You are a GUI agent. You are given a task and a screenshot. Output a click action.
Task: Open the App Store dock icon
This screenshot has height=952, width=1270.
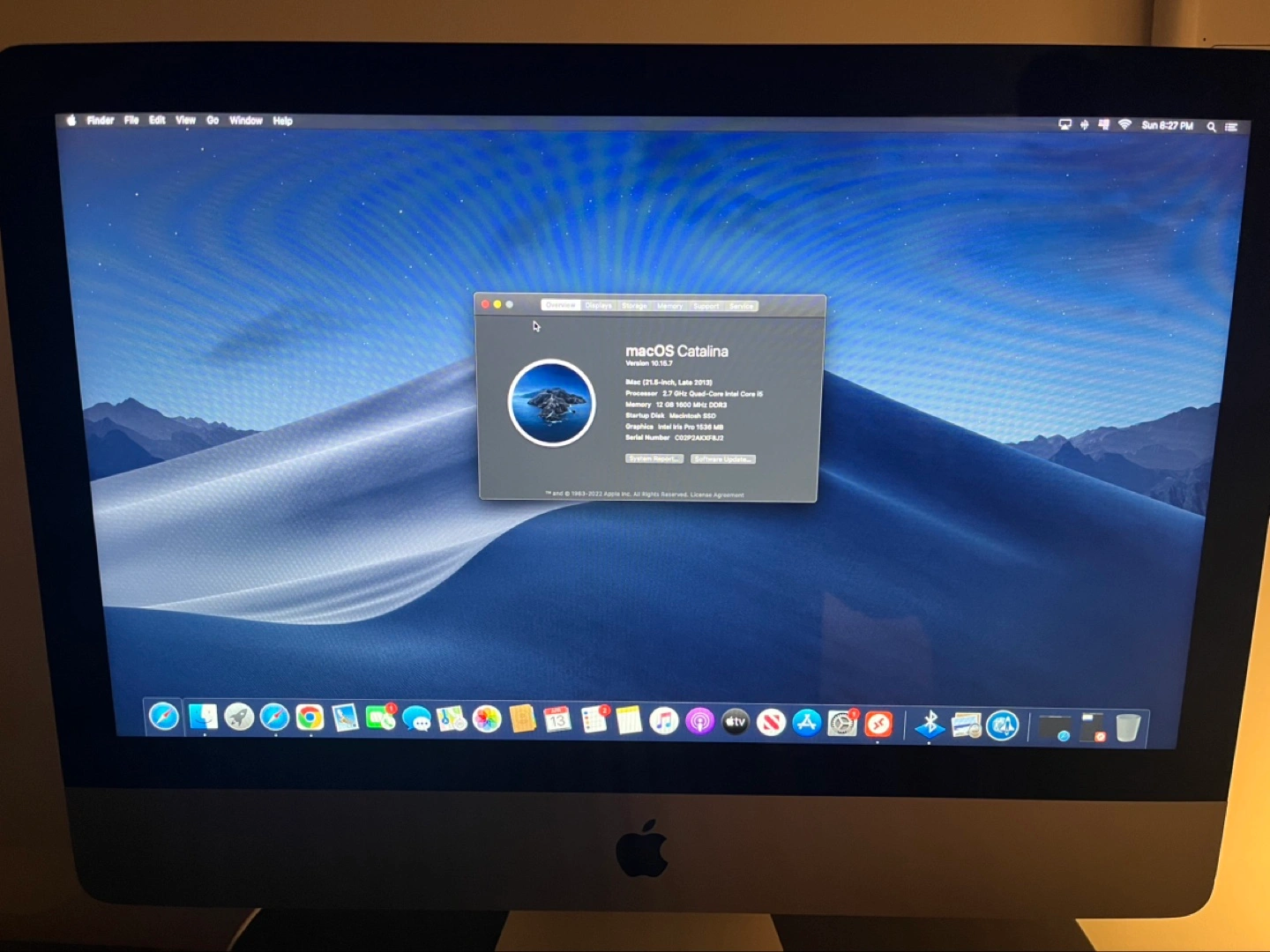(x=806, y=724)
